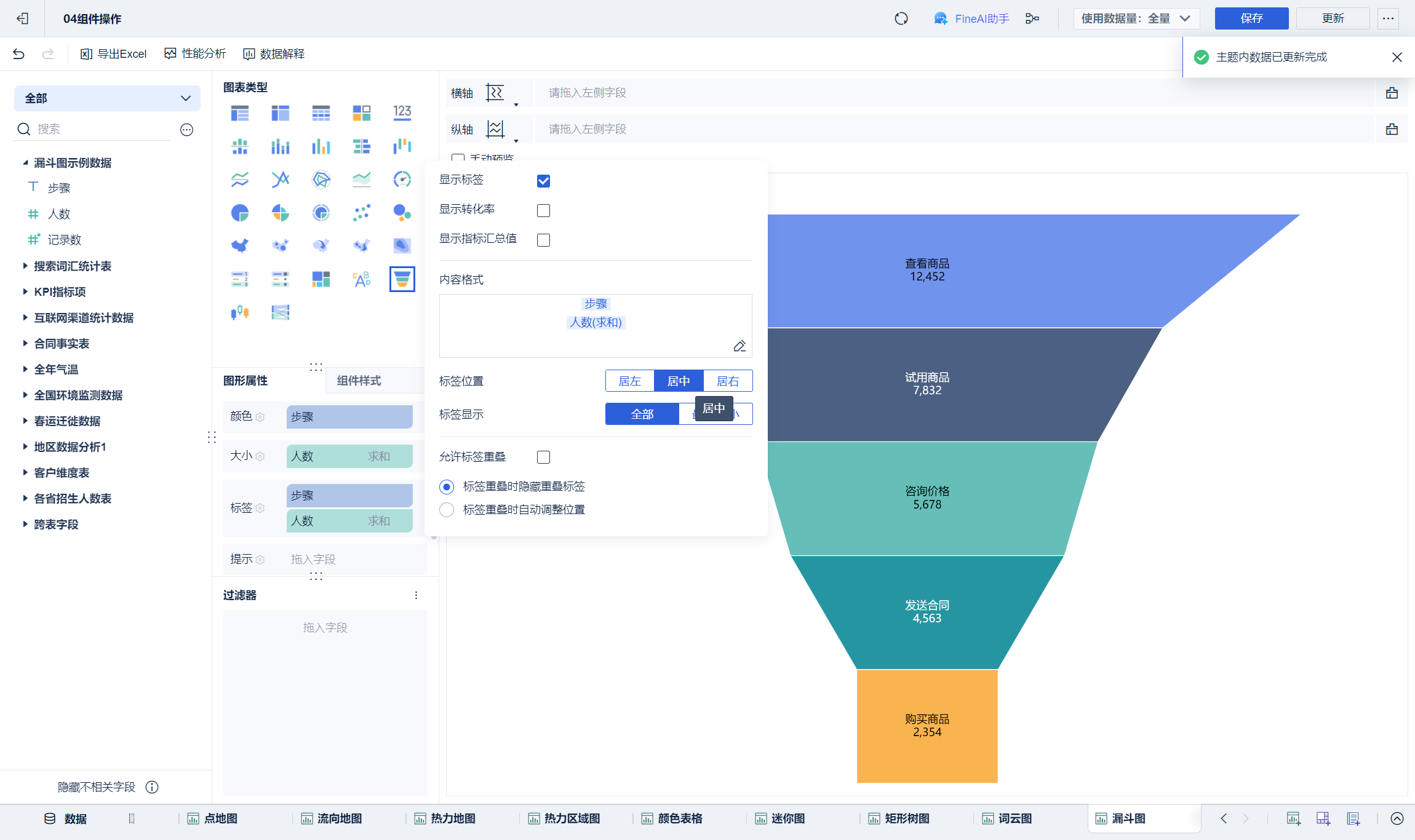Choose the word cloud chart icon
The width and height of the screenshot is (1415, 840).
click(x=361, y=279)
